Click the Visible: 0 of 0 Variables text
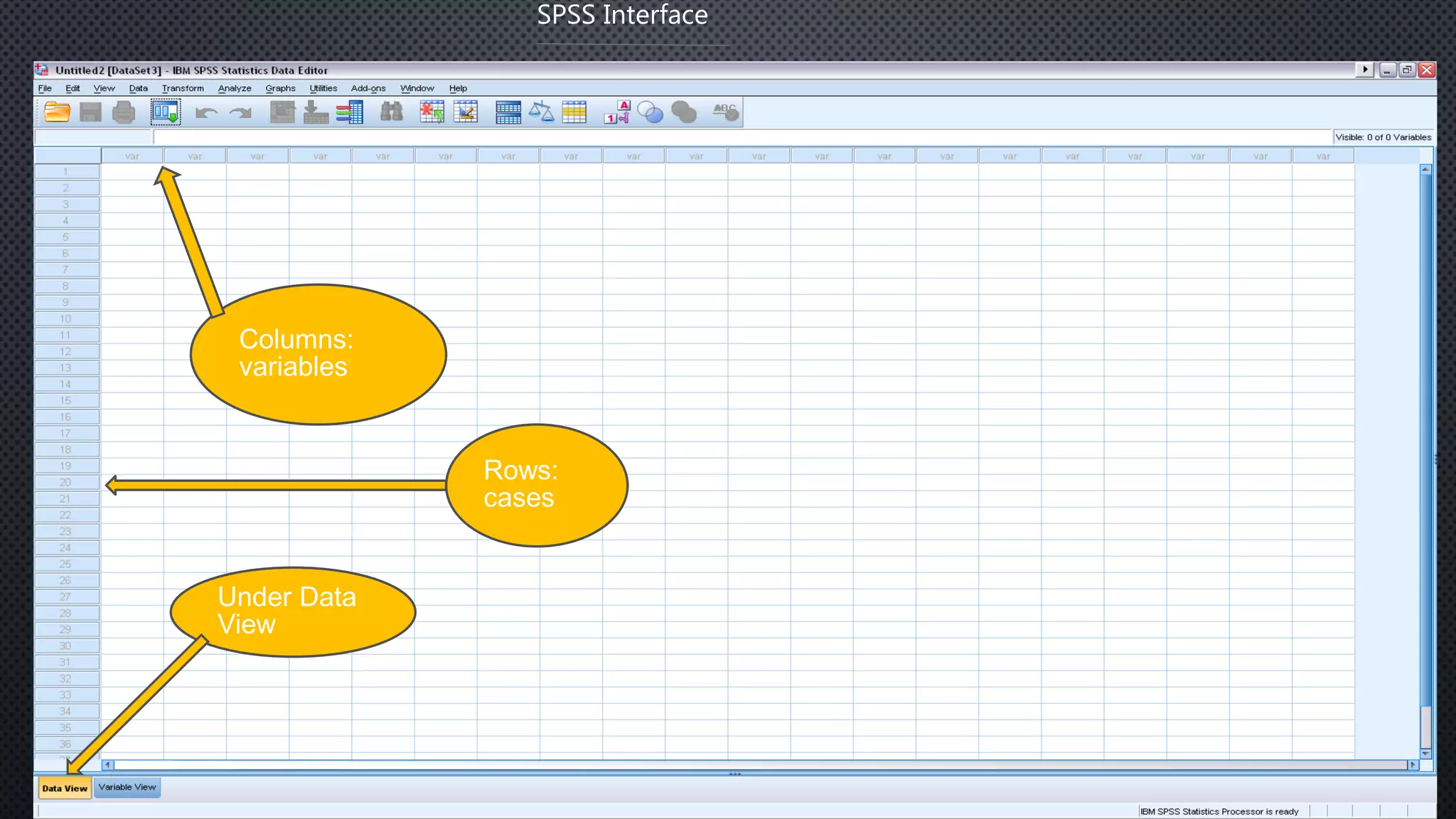The height and width of the screenshot is (819, 1456). [1383, 137]
